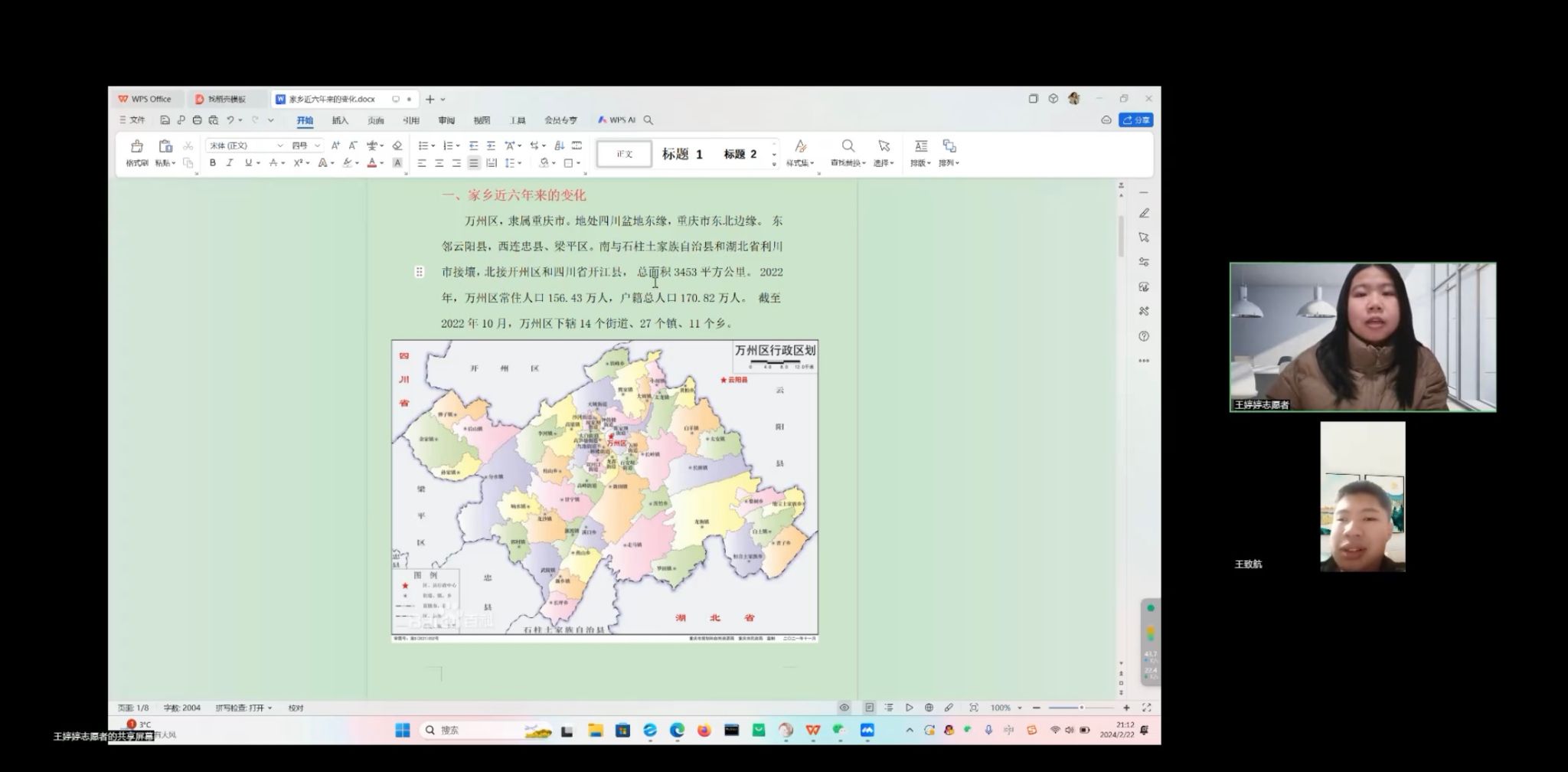Toggle bold formatting

point(212,163)
